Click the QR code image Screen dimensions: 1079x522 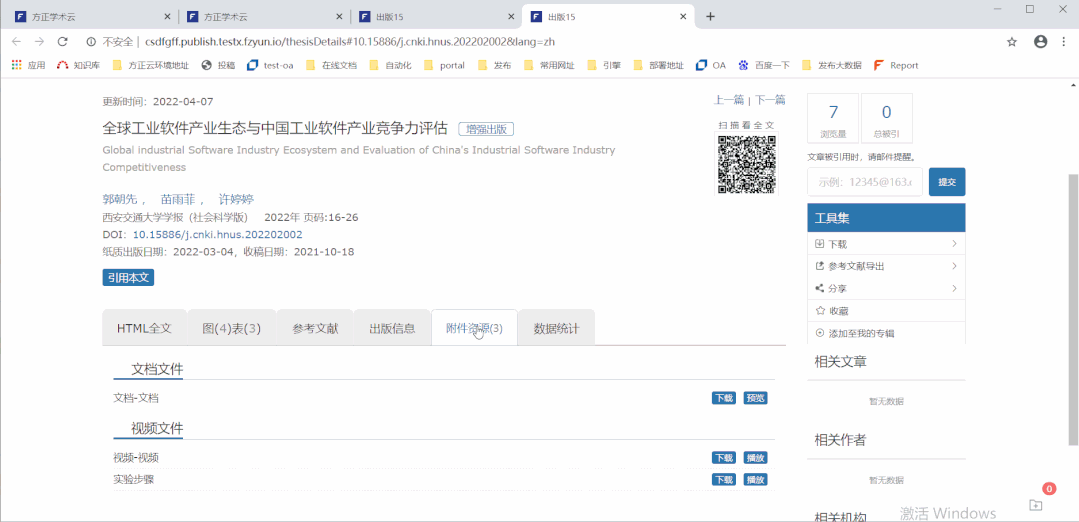point(747,164)
